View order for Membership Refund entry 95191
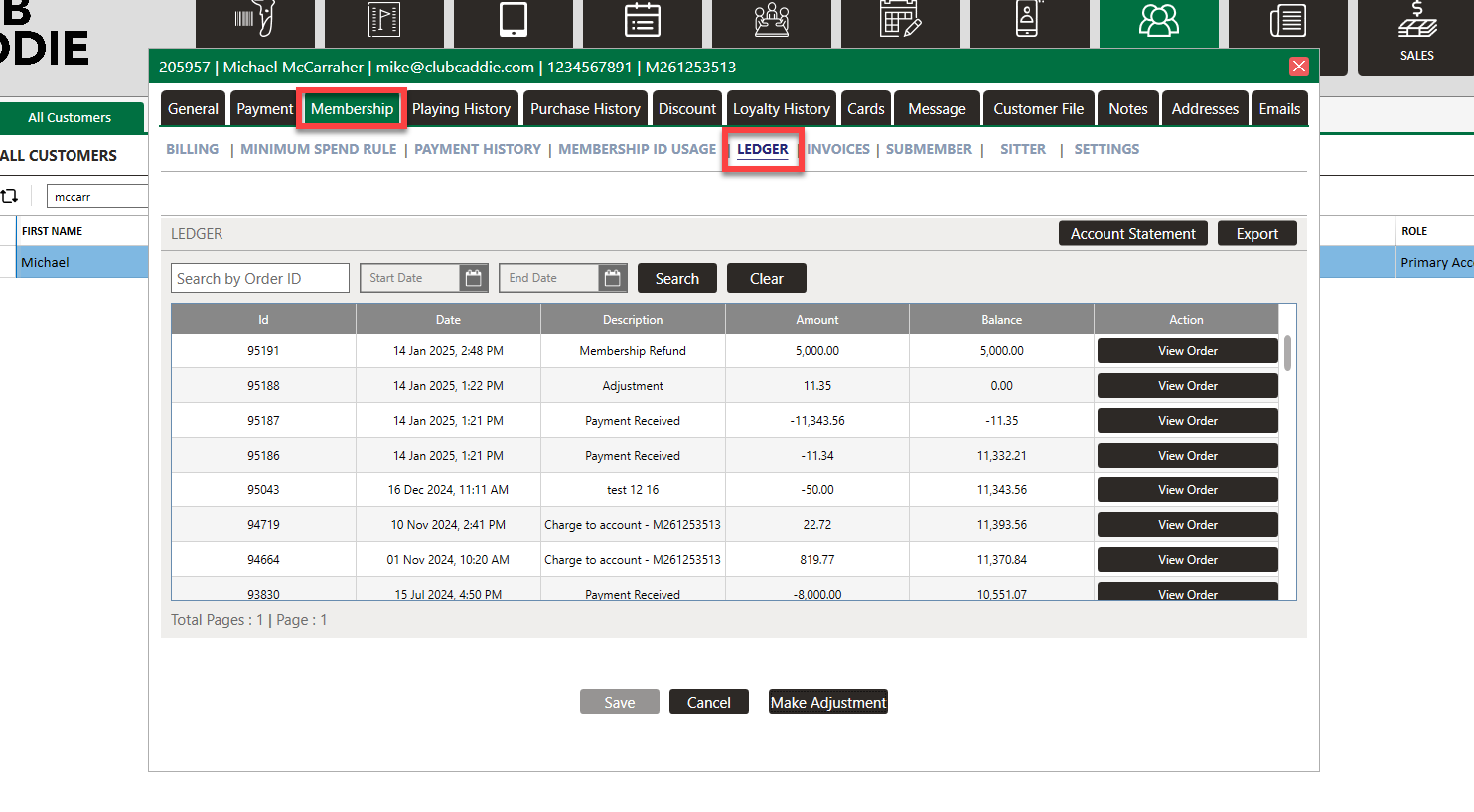 tap(1187, 351)
